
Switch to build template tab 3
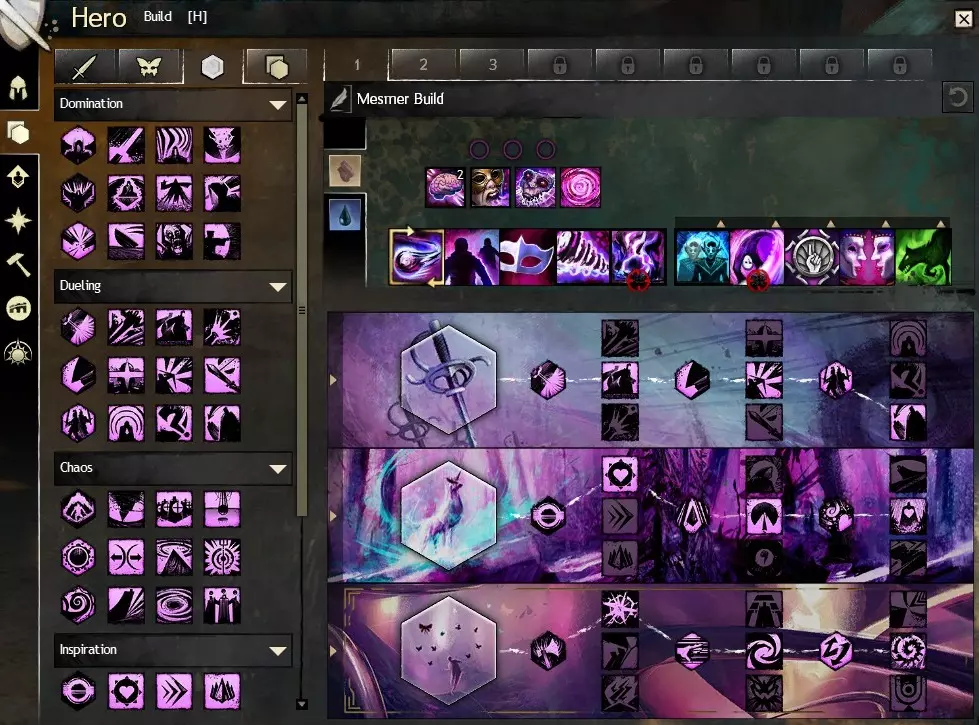[492, 65]
